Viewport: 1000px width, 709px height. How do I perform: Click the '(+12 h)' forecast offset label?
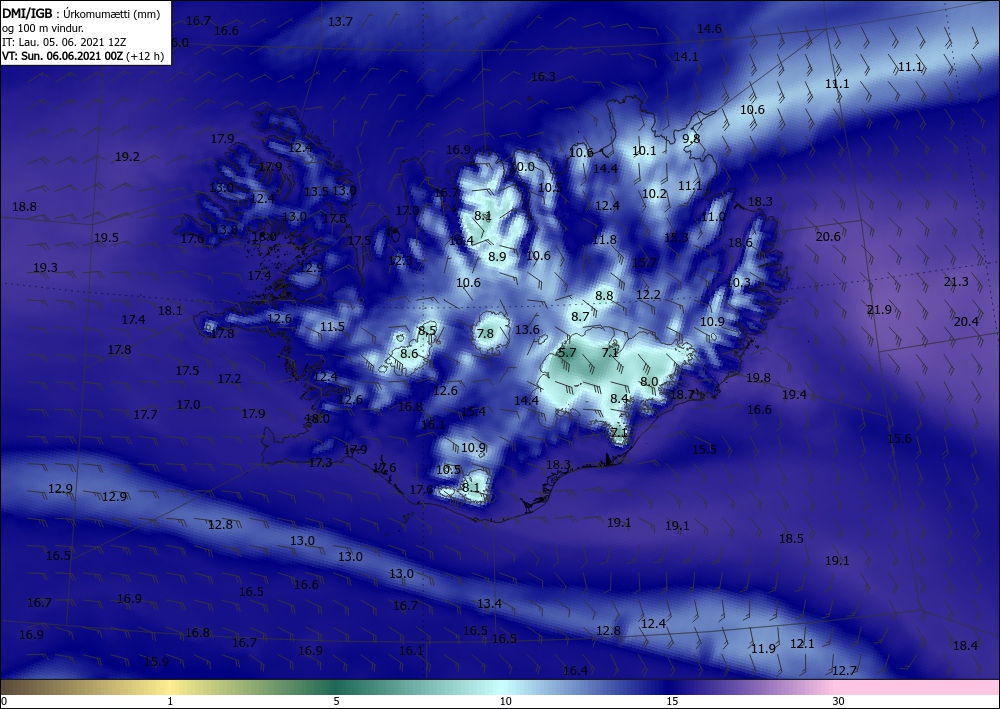tap(145, 56)
